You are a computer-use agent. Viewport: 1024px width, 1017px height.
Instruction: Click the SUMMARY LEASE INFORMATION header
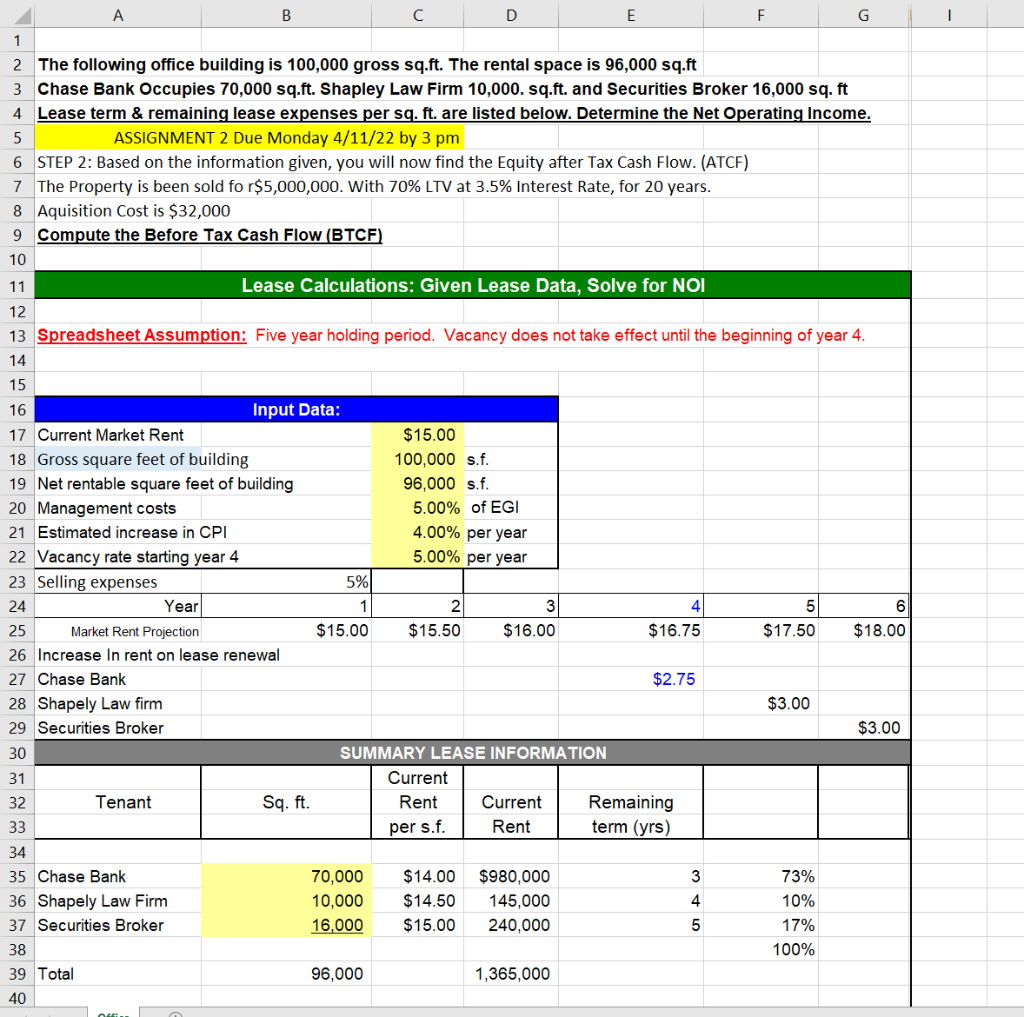473,753
